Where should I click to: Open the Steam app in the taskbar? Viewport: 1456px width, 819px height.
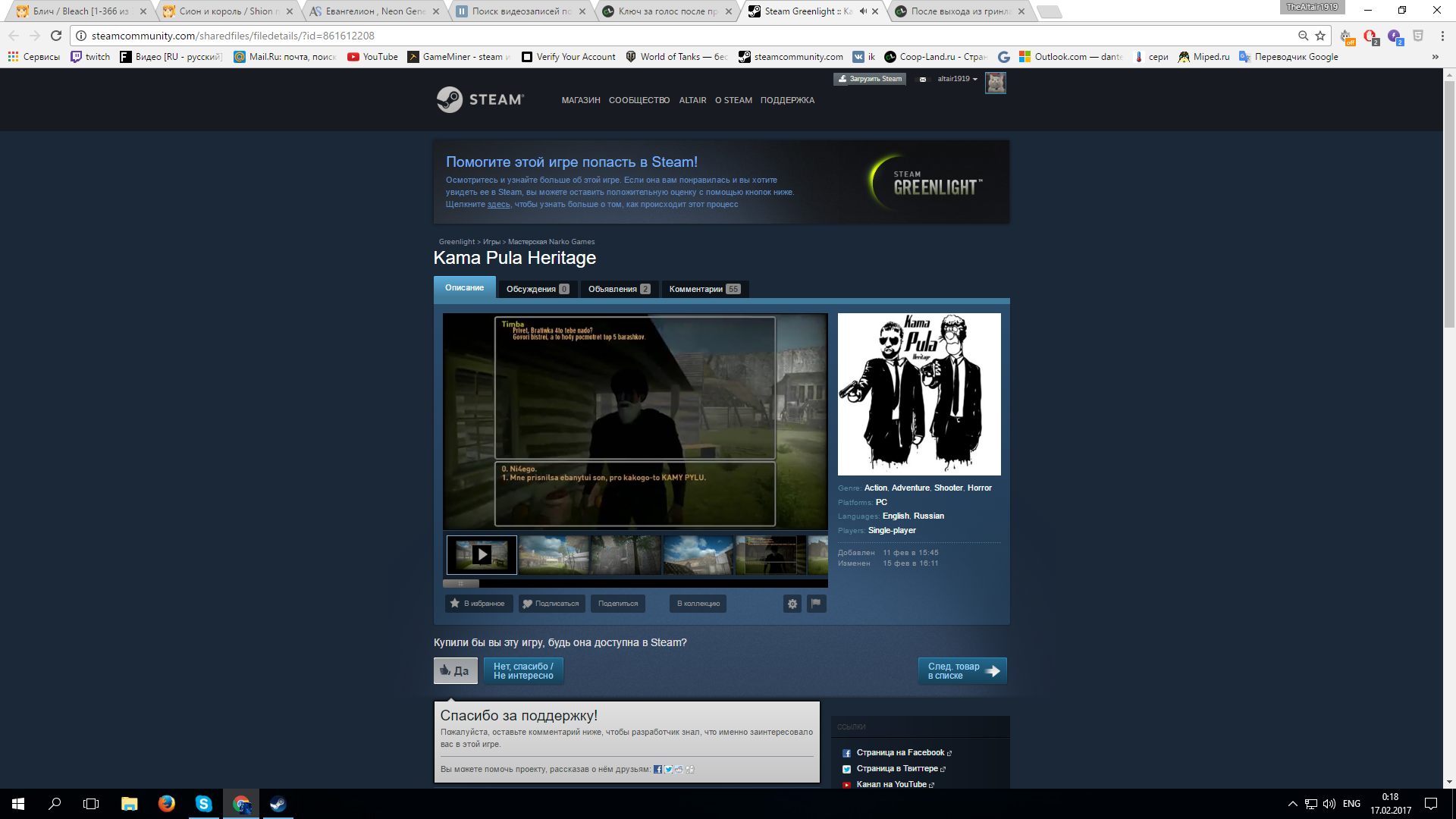click(x=278, y=804)
